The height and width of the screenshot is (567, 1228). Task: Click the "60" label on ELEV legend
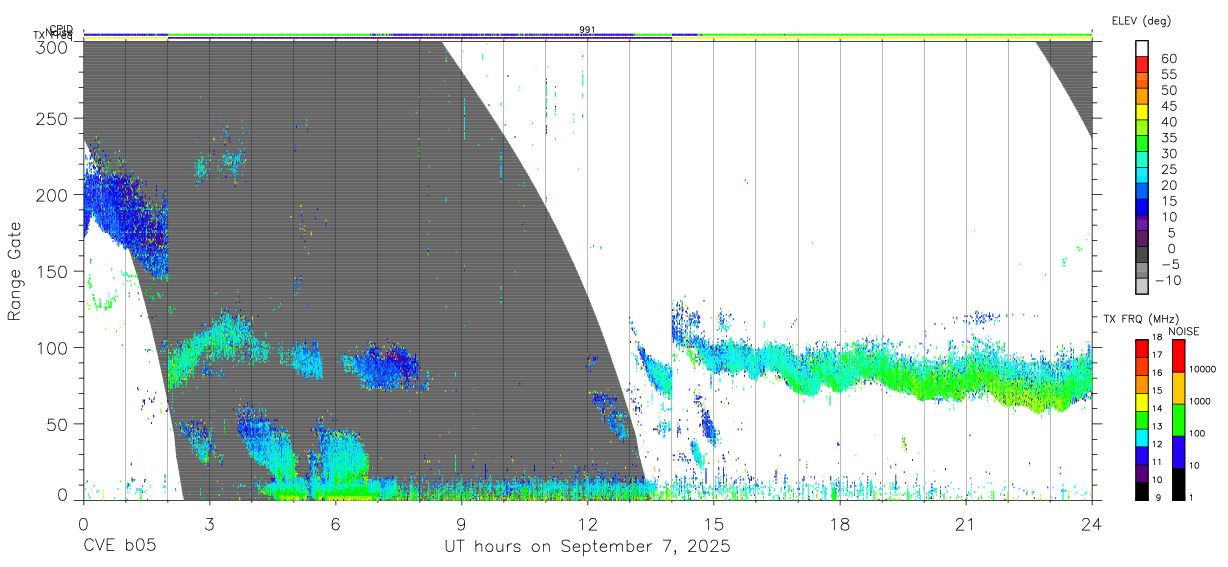1169,59
